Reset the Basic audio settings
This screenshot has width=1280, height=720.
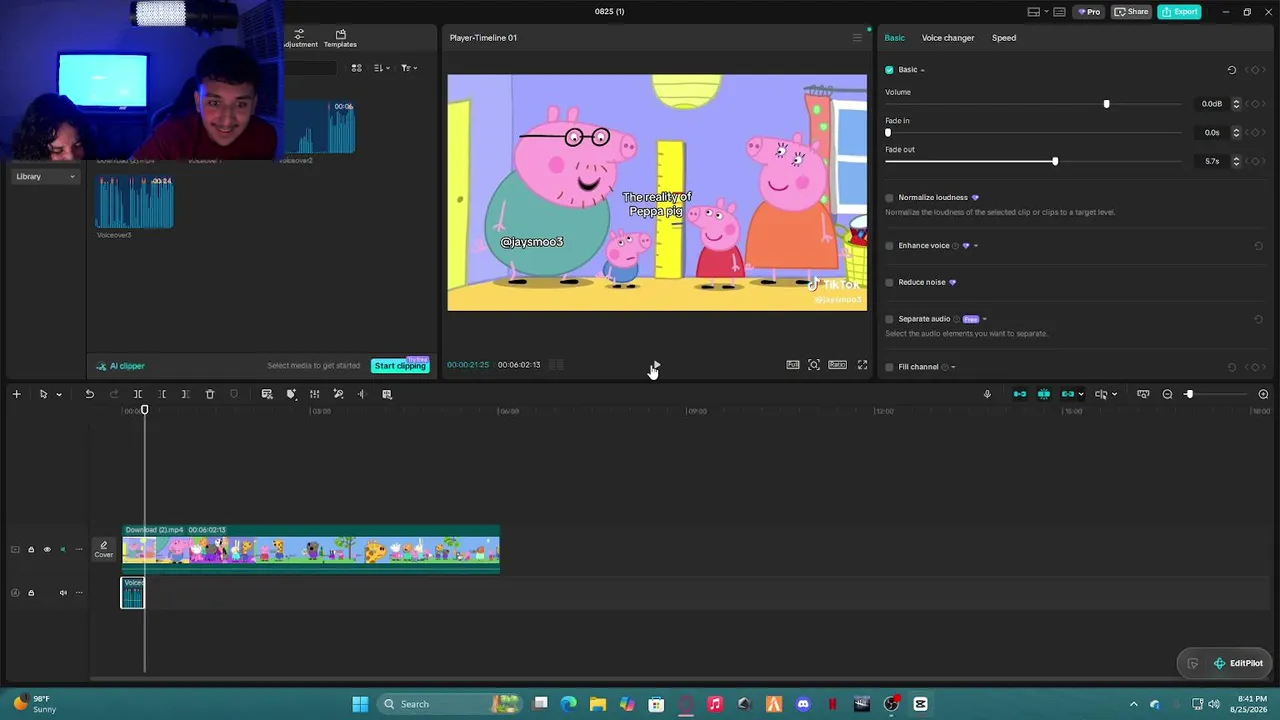point(1232,70)
